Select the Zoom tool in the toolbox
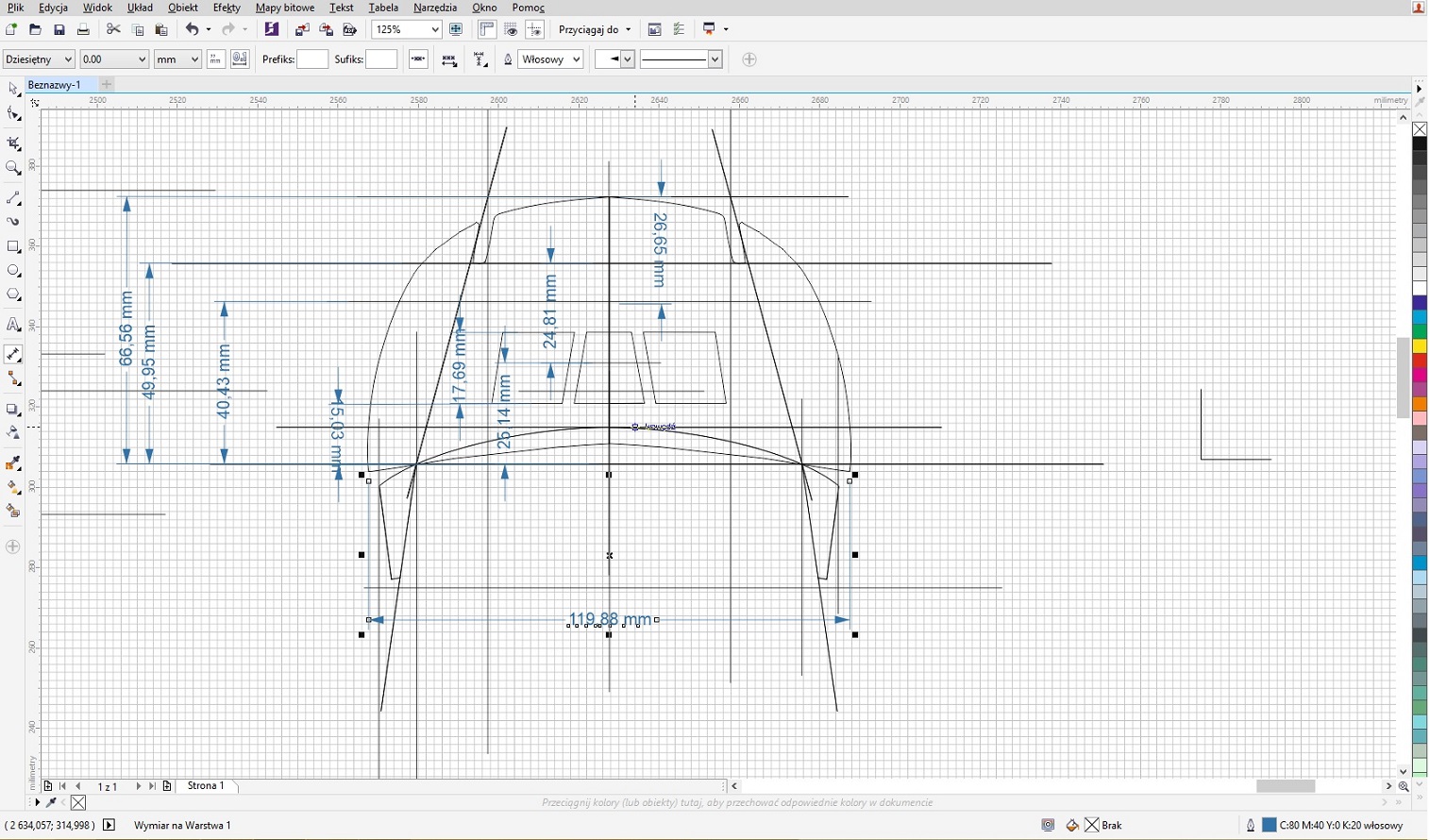 coord(13,169)
